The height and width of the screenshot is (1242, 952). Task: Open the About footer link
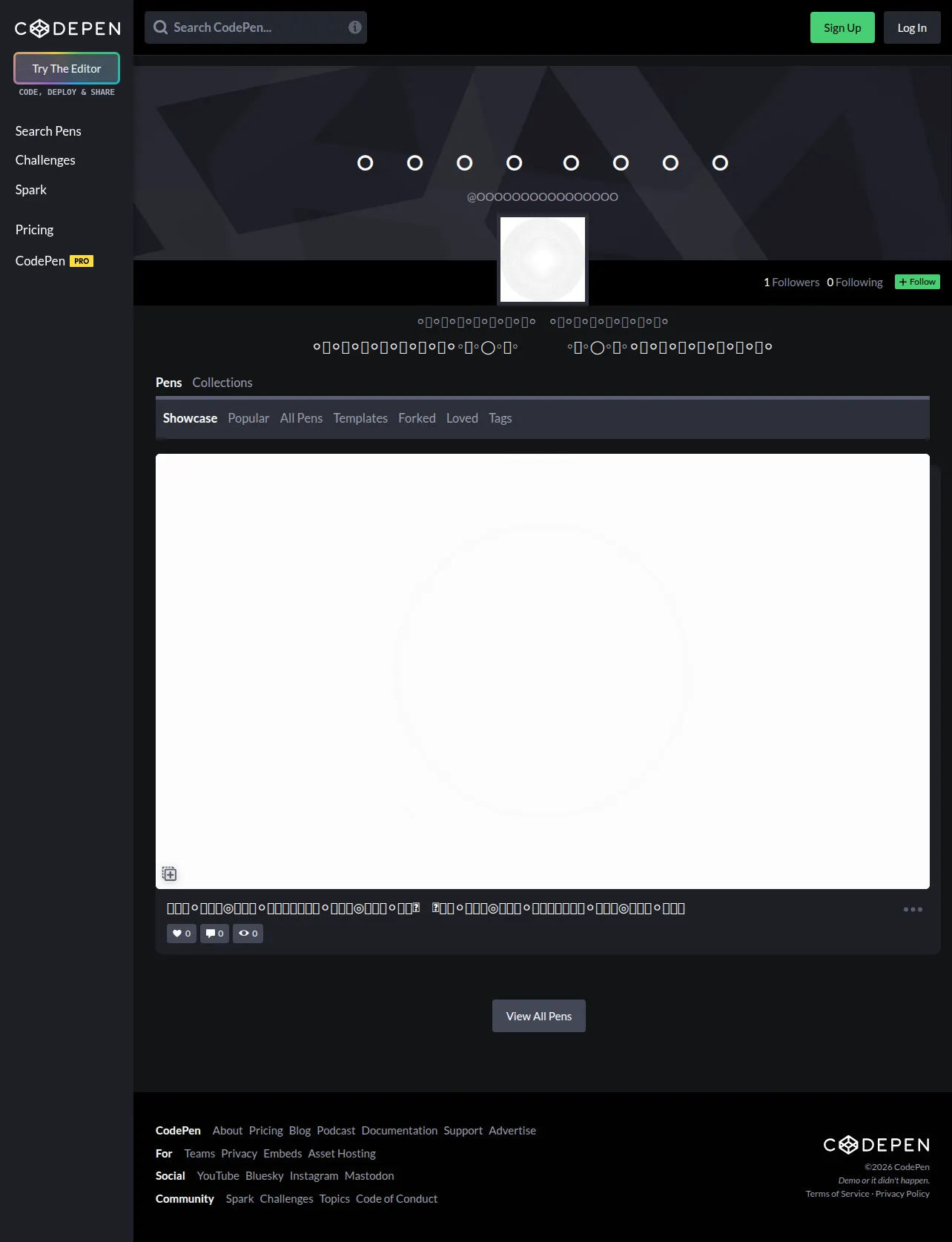coord(228,1131)
